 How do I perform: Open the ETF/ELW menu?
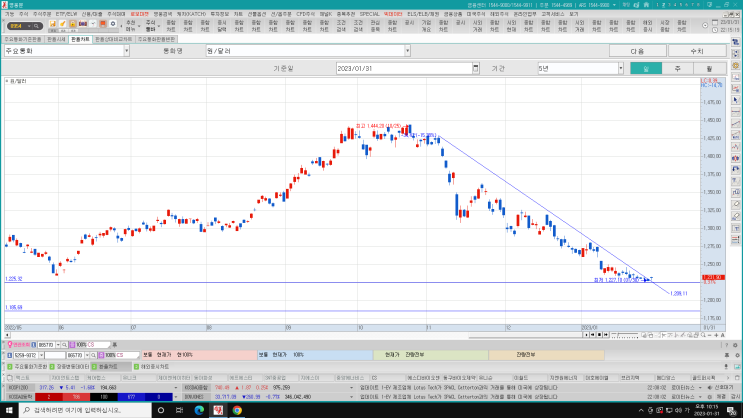(x=66, y=14)
